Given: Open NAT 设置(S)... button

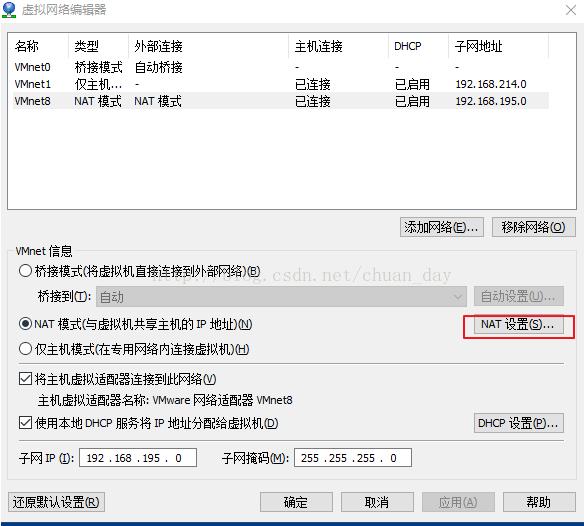Looking at the screenshot, I should click(x=519, y=324).
